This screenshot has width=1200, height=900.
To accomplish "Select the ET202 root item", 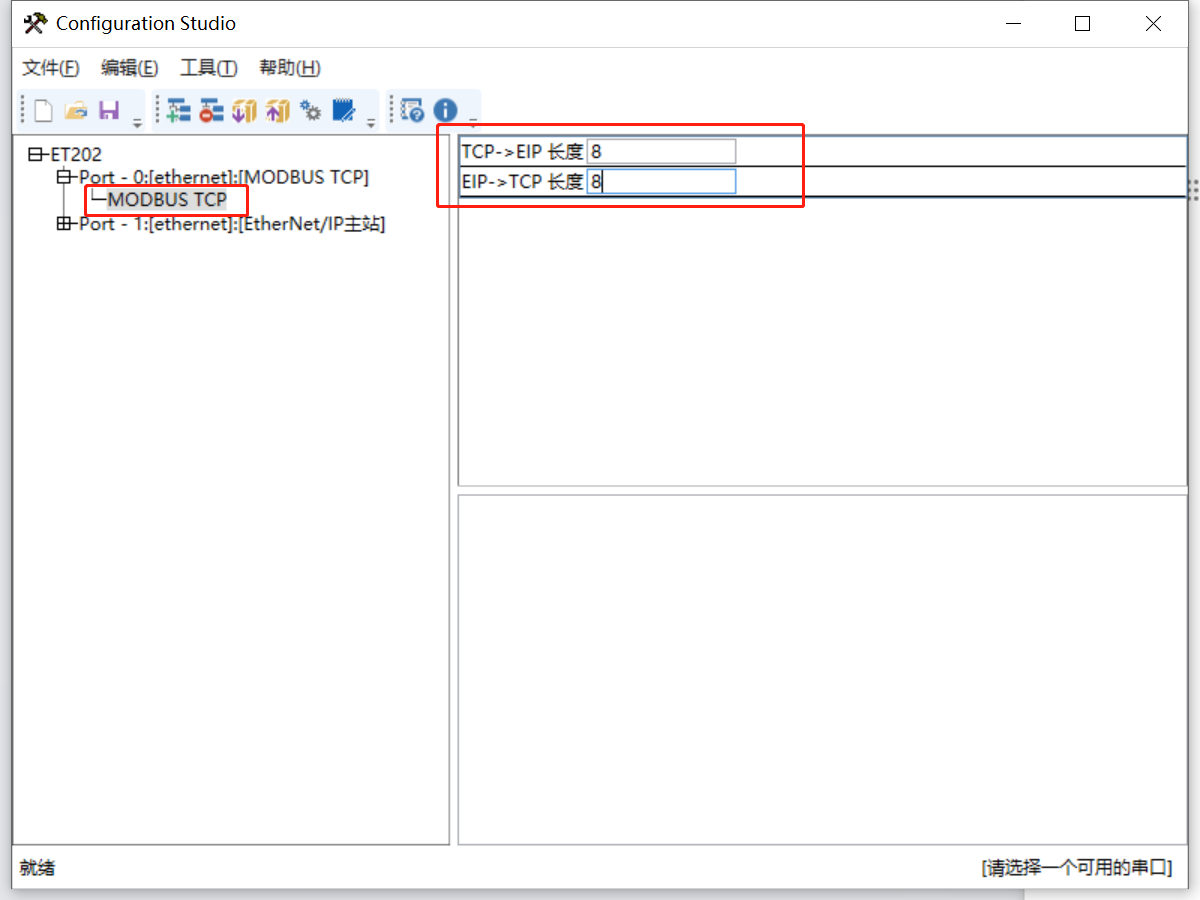I will pyautogui.click(x=76, y=155).
